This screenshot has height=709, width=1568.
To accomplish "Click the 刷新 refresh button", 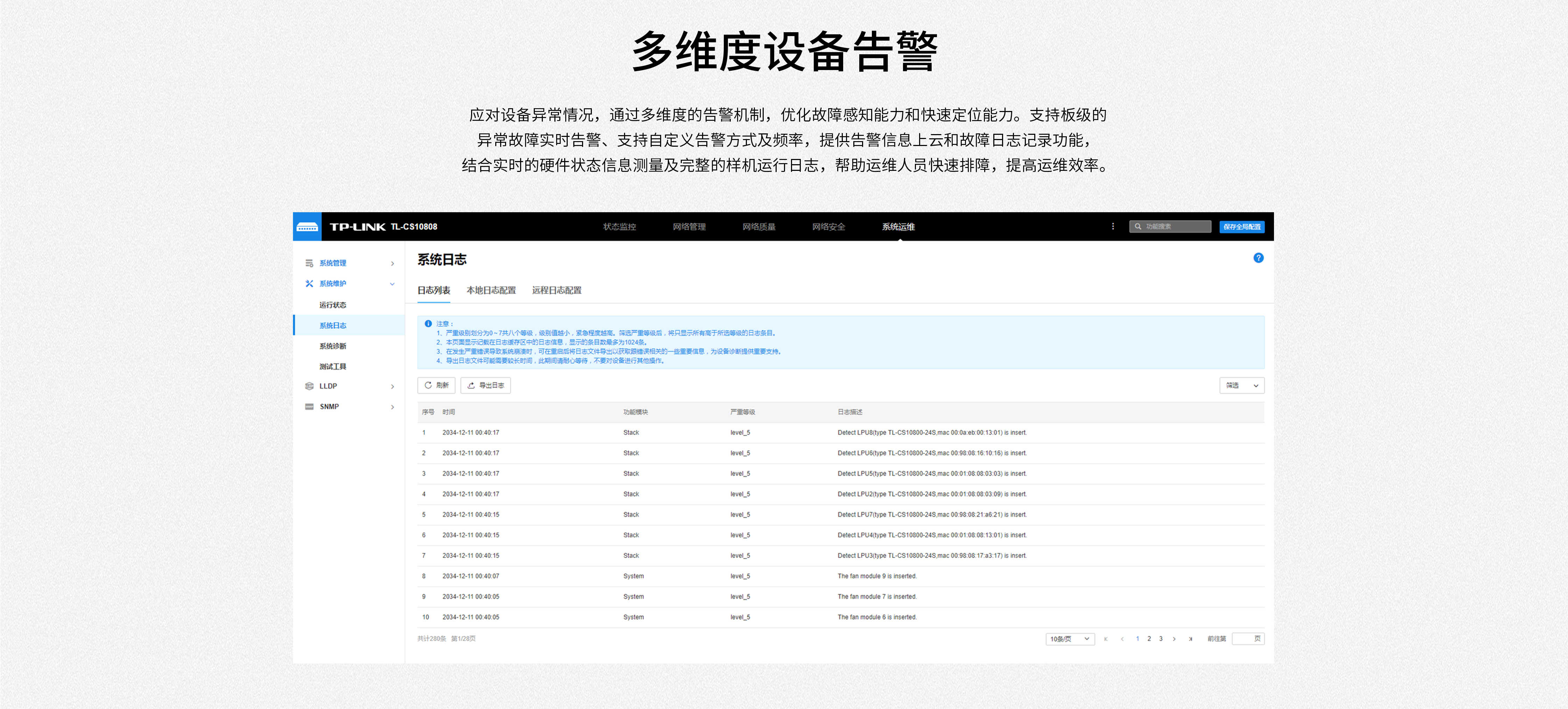I will 436,385.
